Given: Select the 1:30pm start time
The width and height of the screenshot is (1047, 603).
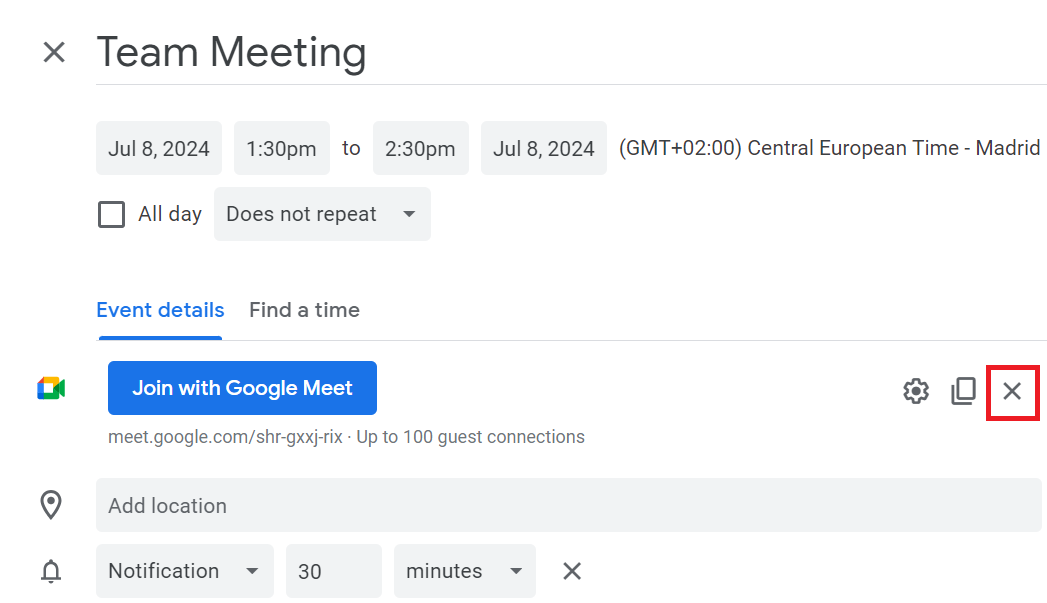Looking at the screenshot, I should coord(281,149).
